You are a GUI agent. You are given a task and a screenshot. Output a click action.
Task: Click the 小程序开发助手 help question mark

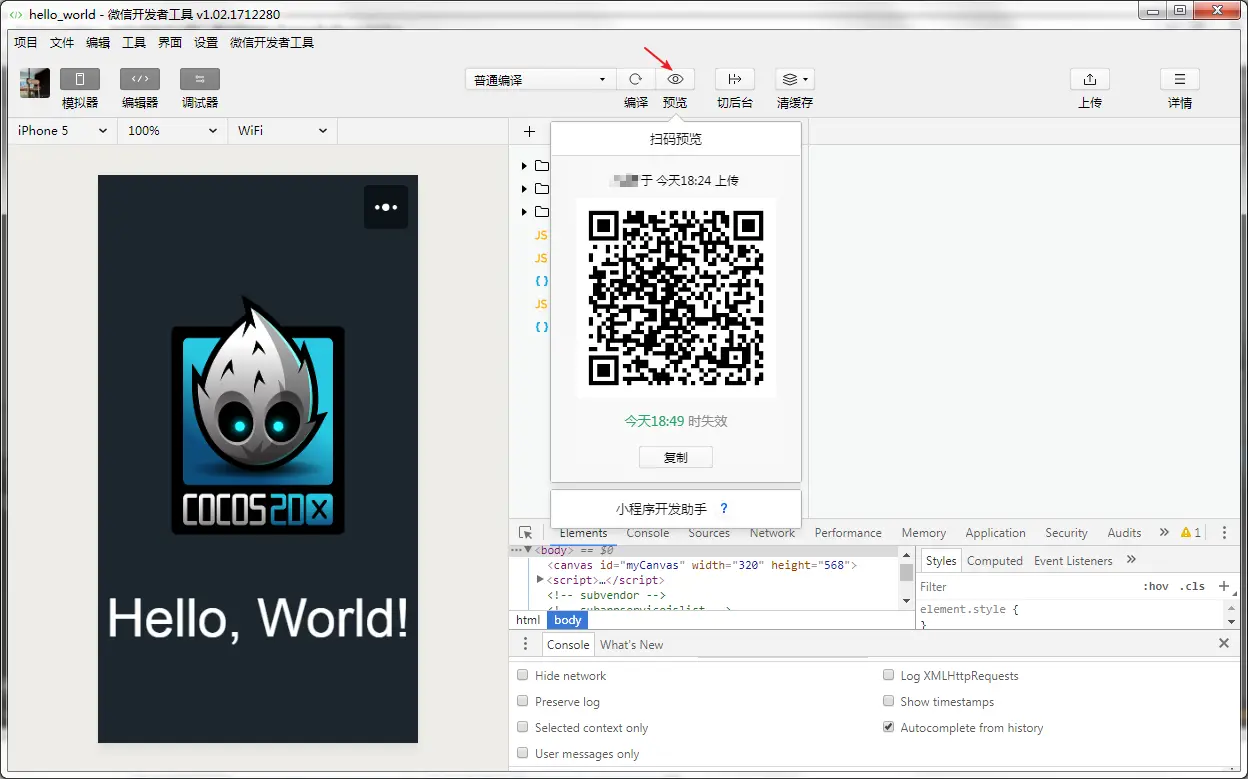724,508
